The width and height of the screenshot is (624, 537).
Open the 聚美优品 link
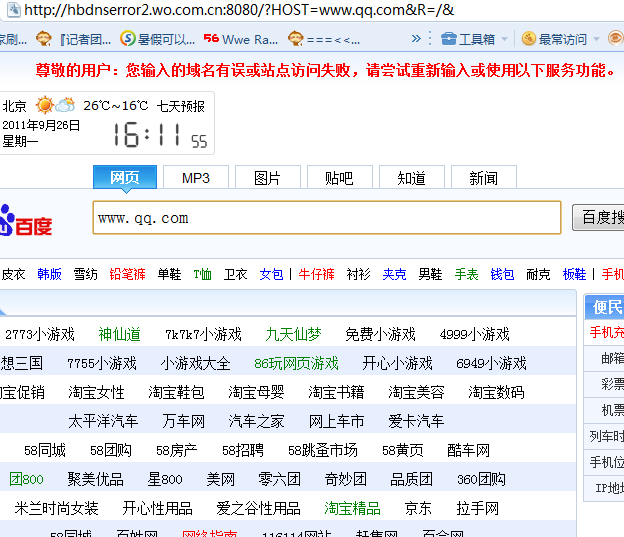point(96,479)
